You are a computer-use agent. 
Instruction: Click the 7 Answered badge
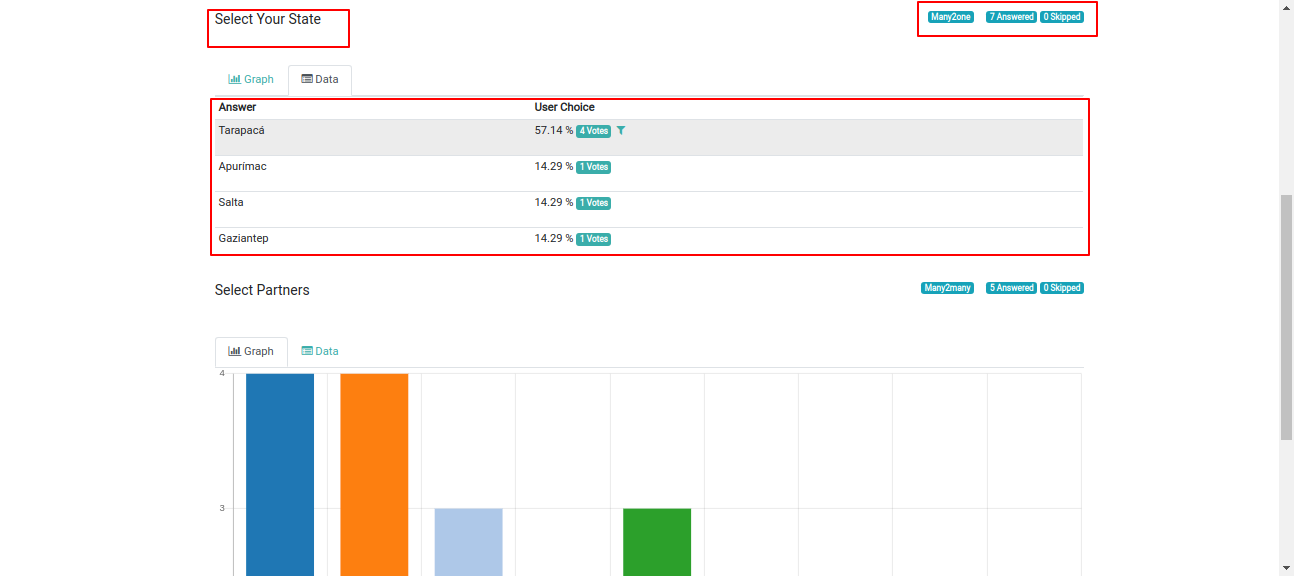pos(1011,17)
